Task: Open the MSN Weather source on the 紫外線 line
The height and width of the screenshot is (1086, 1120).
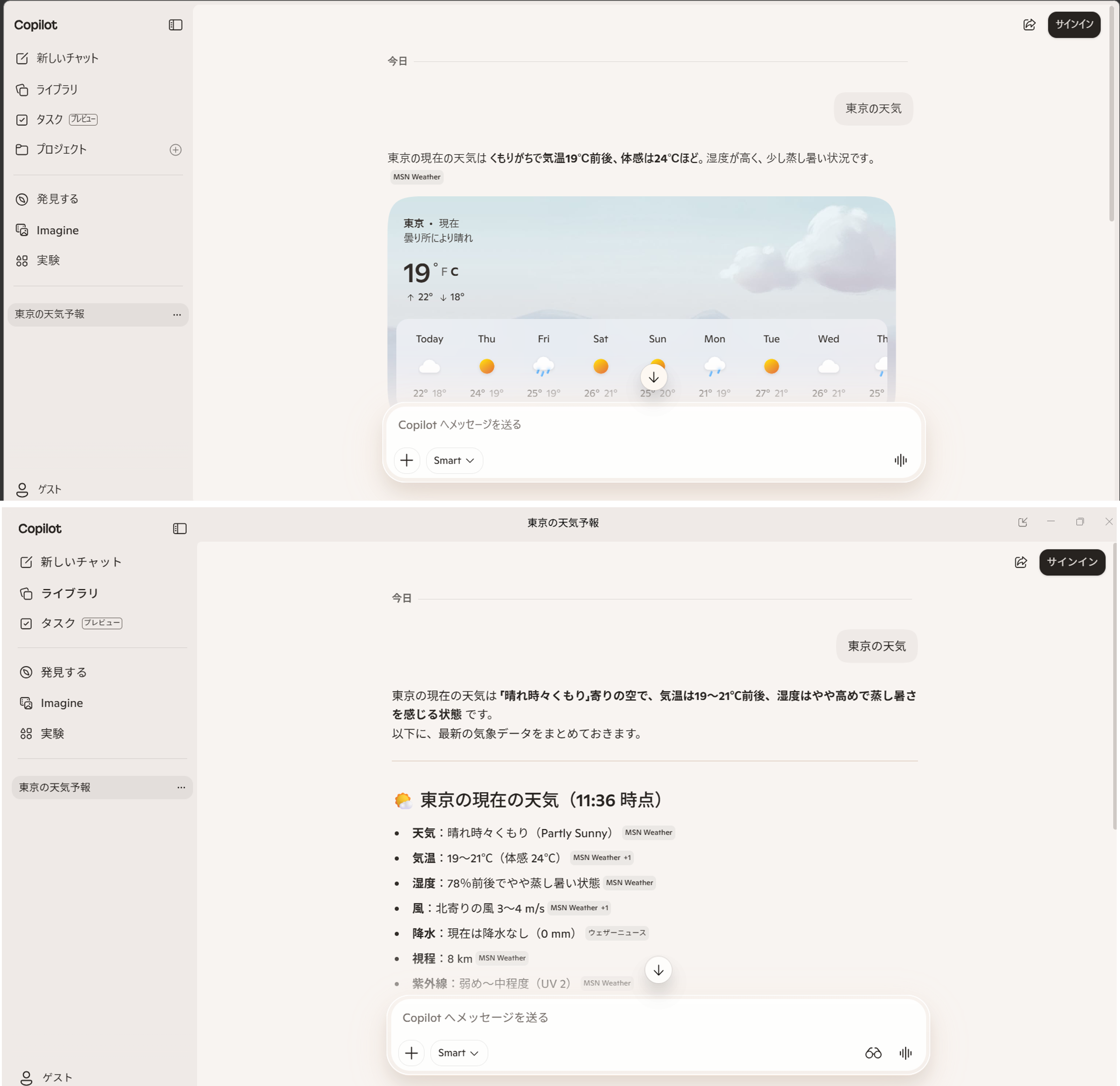Action: tap(607, 984)
